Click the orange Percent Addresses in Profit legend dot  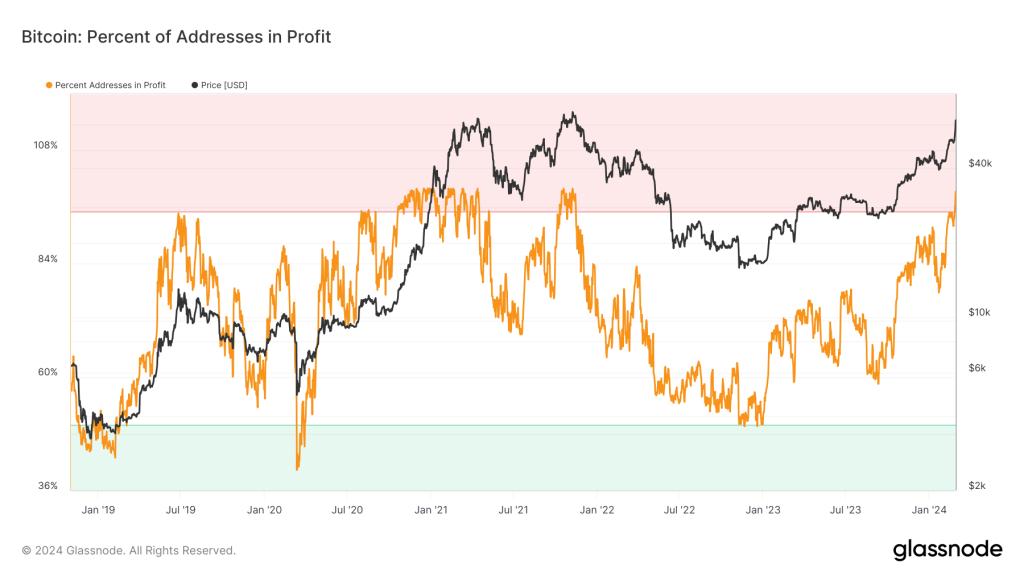50,85
